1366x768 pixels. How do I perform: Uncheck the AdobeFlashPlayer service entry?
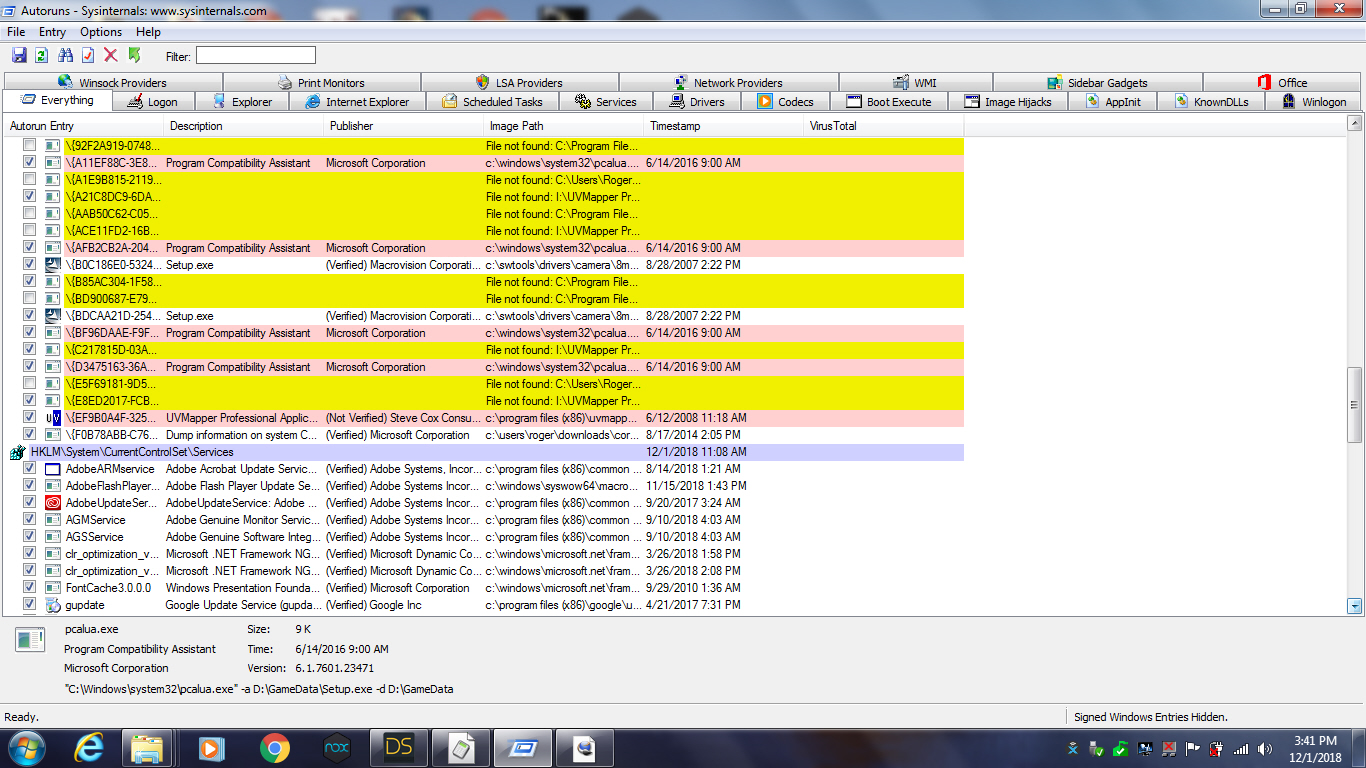coord(30,486)
